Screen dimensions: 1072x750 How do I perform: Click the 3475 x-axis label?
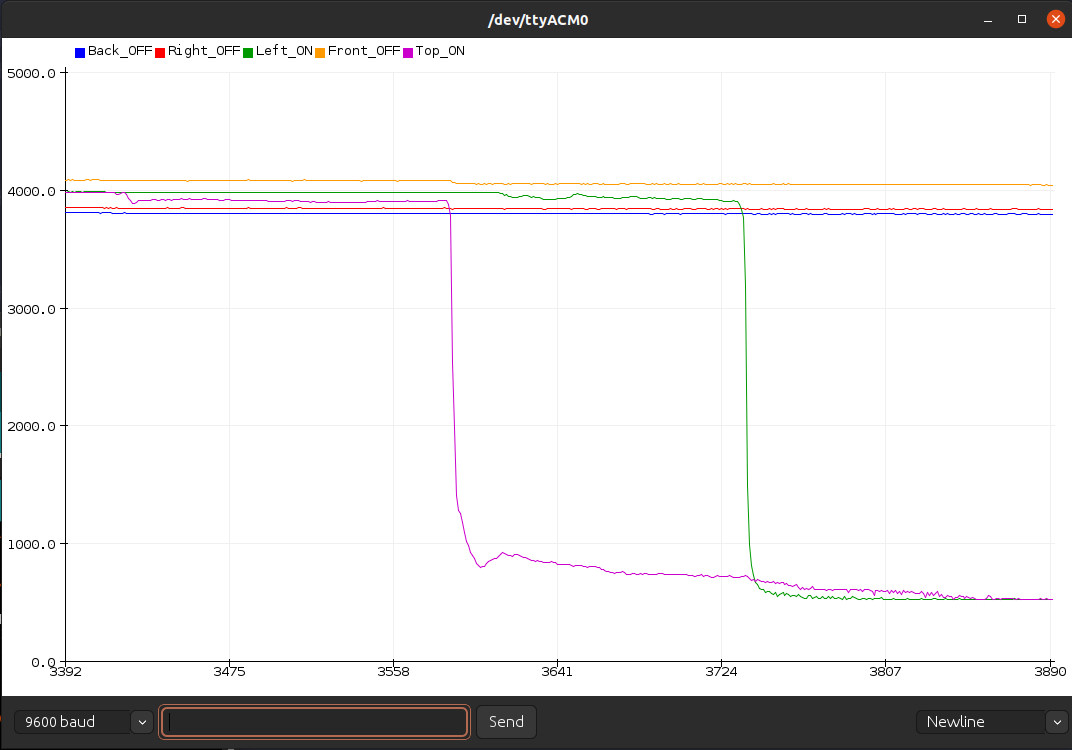tap(229, 671)
